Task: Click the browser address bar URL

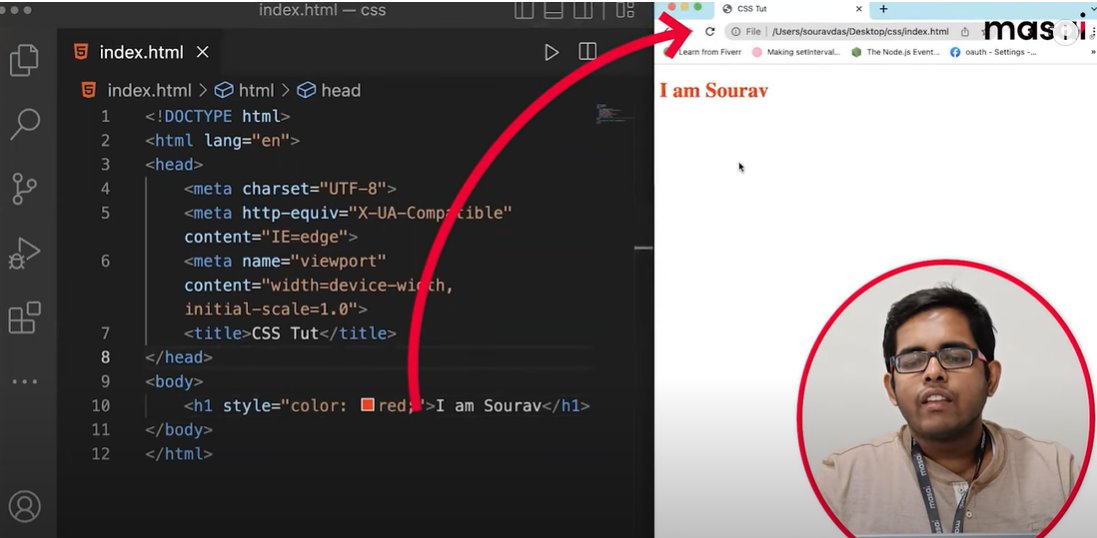Action: (860, 31)
